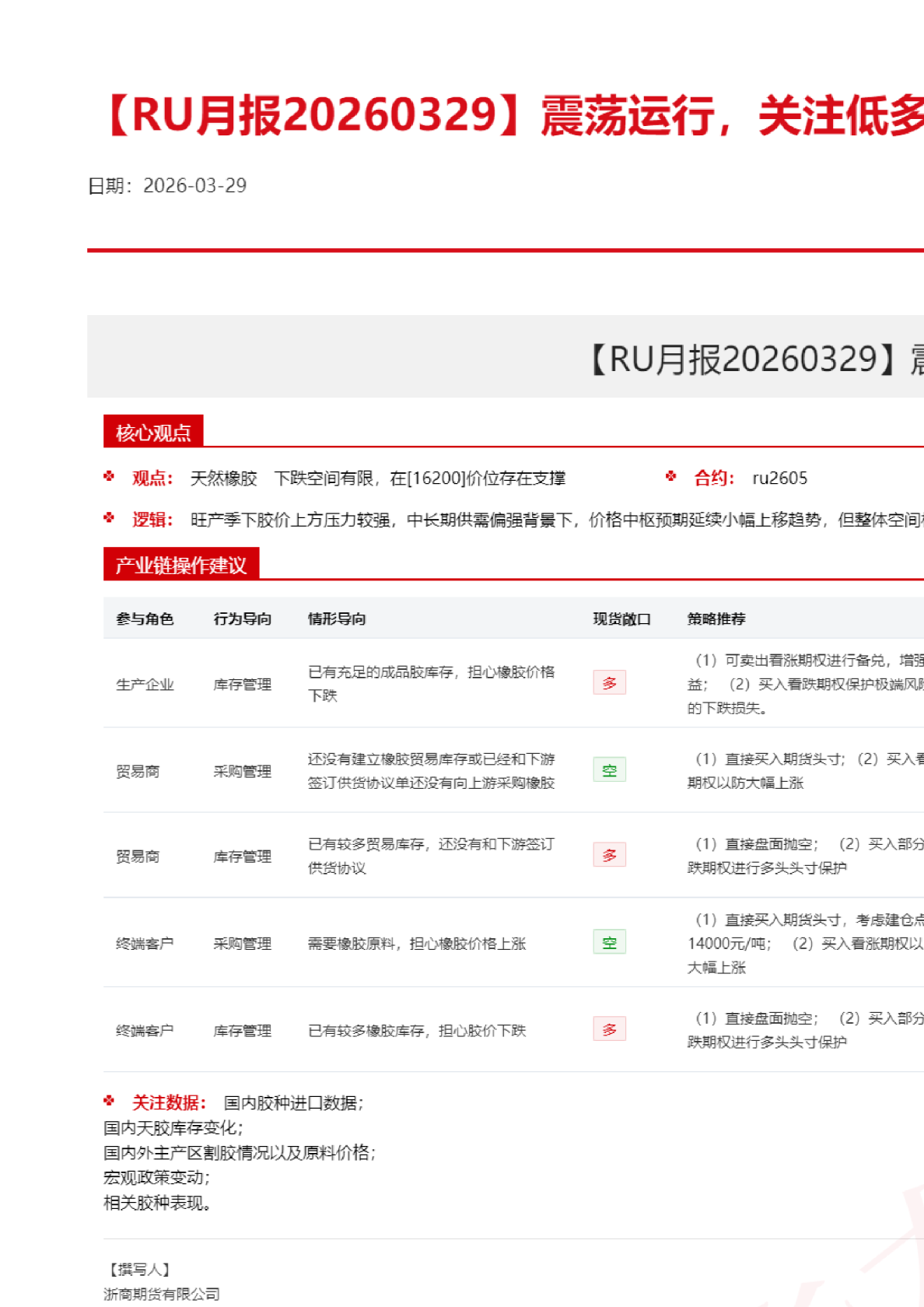The width and height of the screenshot is (924, 1307).
Task: Click the red 多 badge in 生产企业 row
Action: coord(609,683)
